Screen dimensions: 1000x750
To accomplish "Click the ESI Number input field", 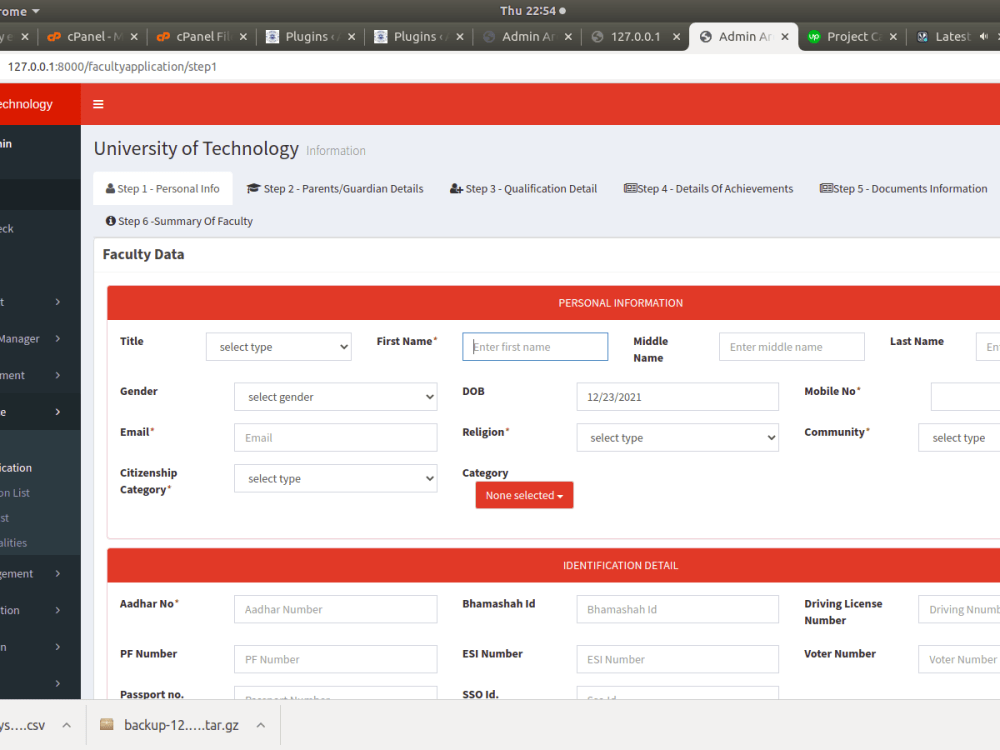I will [677, 659].
